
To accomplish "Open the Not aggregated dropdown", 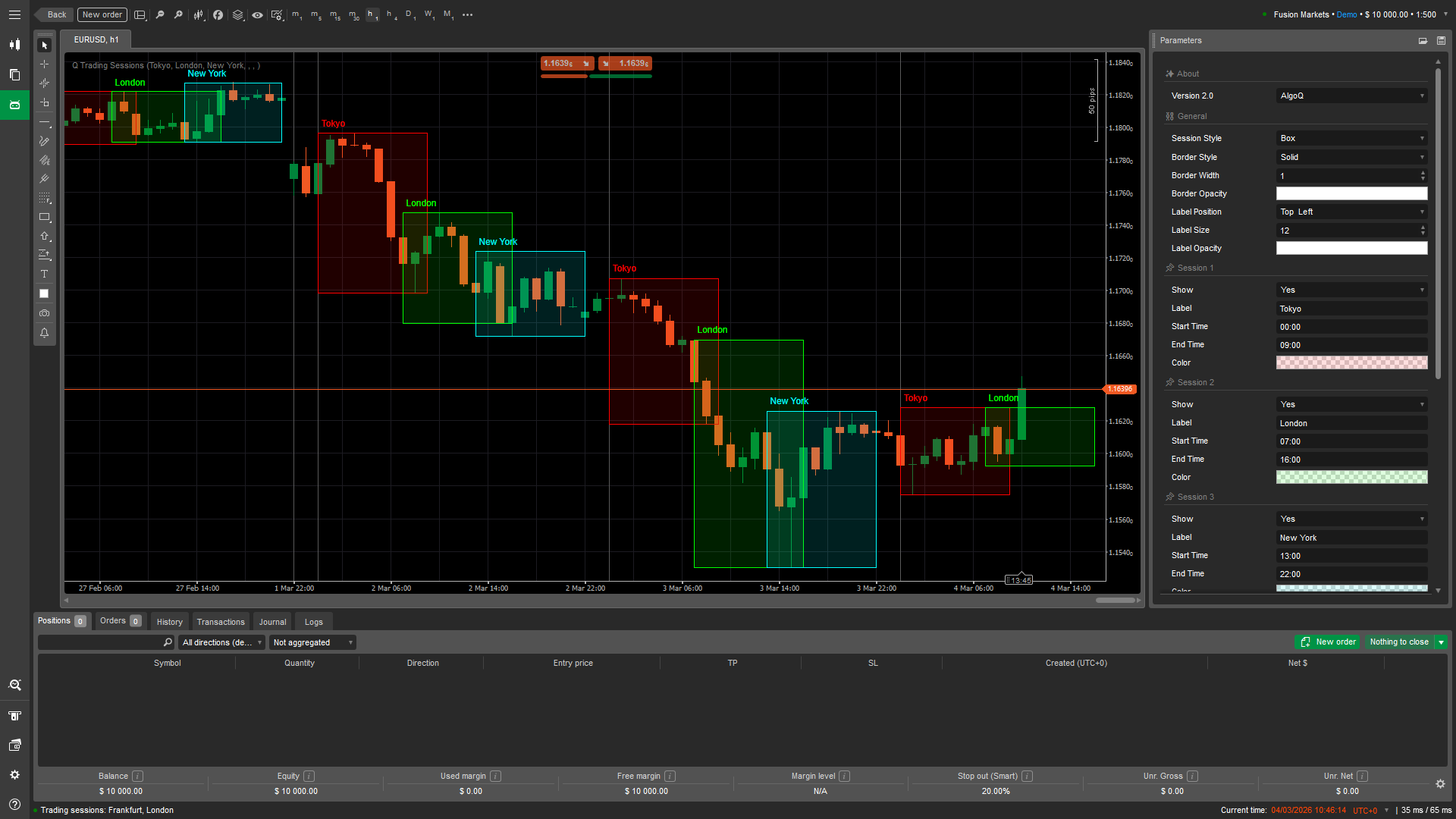I will 312,642.
